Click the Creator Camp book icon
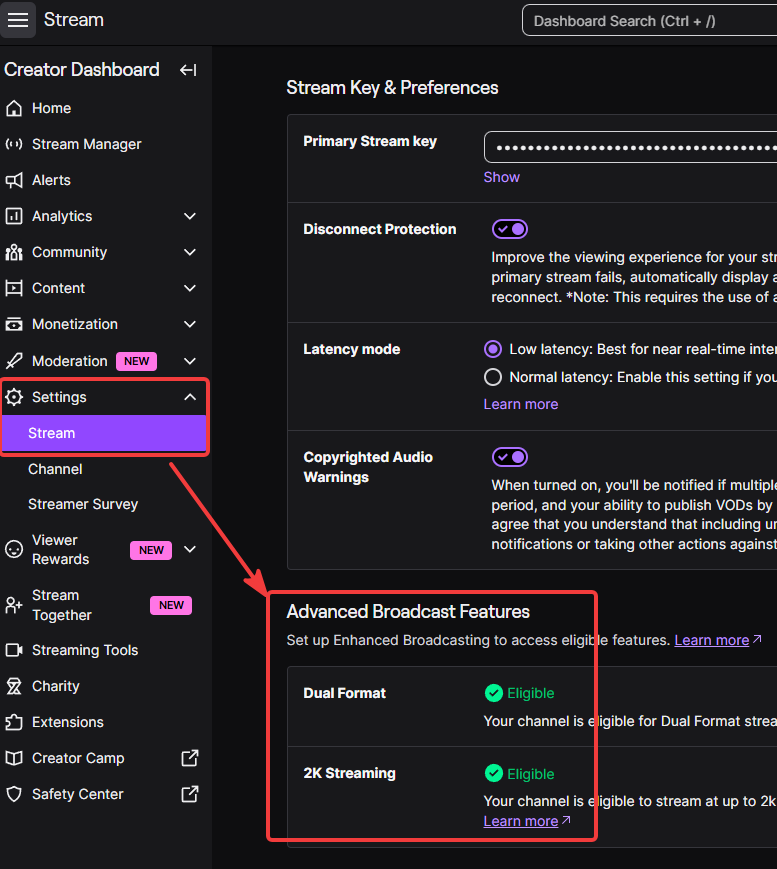The image size is (777, 869). [x=14, y=758]
